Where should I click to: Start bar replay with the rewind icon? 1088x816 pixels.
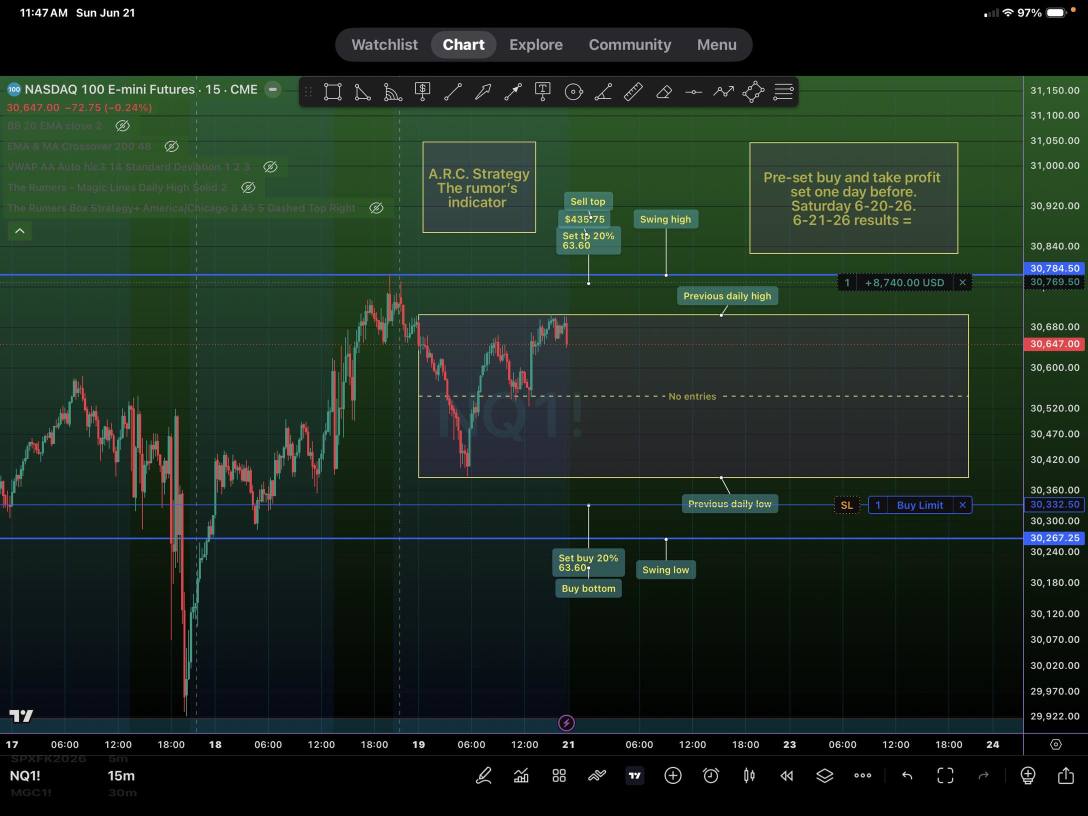coord(786,776)
